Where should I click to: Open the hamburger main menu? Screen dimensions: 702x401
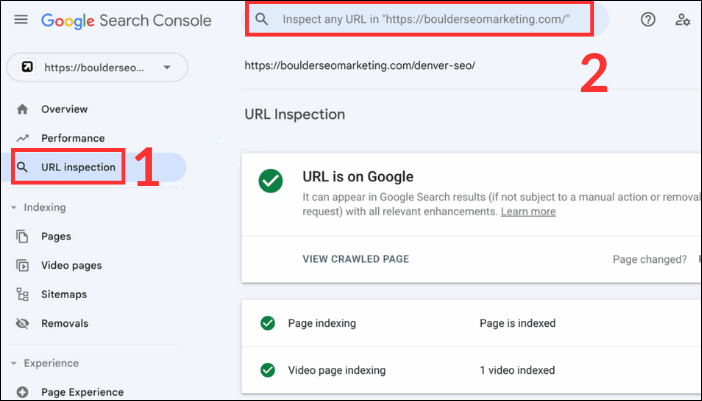pos(21,20)
